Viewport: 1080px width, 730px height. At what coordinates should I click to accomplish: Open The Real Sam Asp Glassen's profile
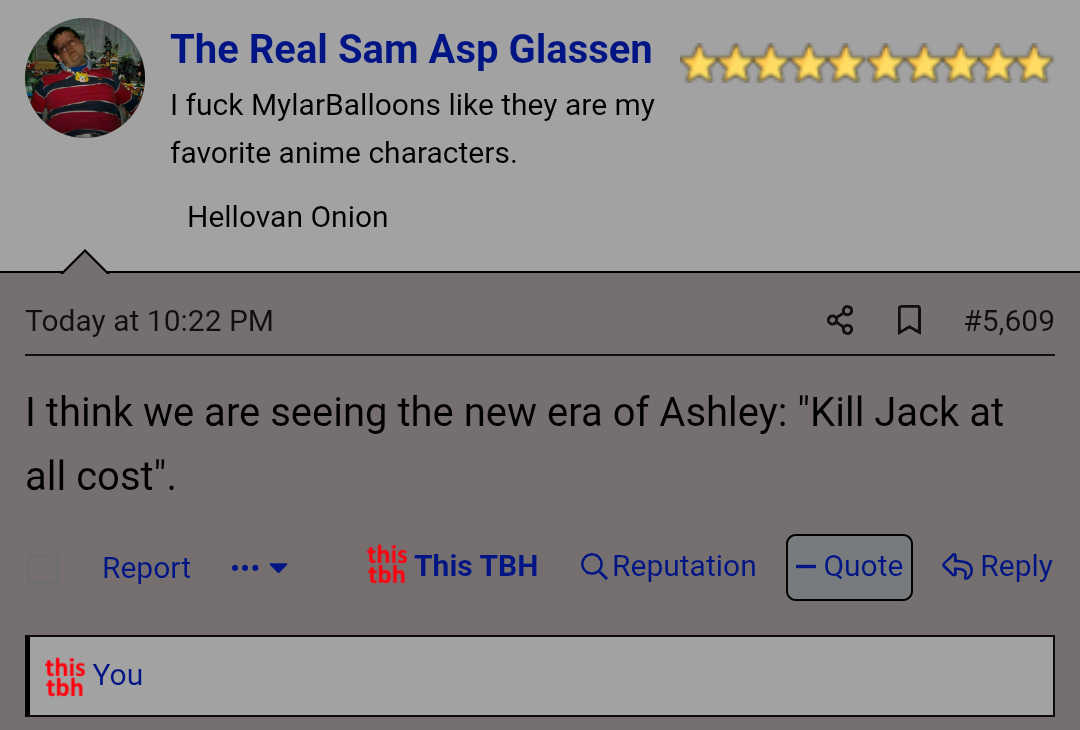[411, 49]
